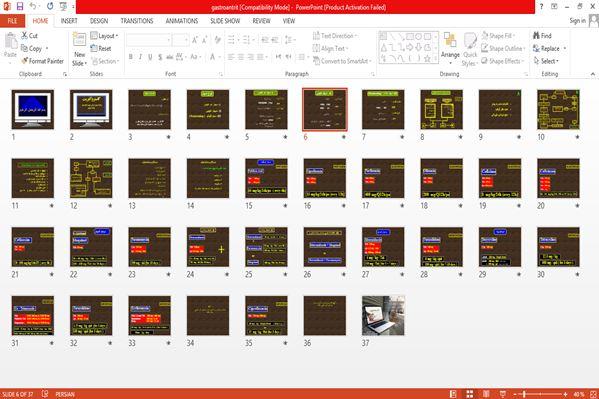The image size is (599, 399).
Task: Click the PERSIAN language indicator in status bar
Action: (65, 394)
